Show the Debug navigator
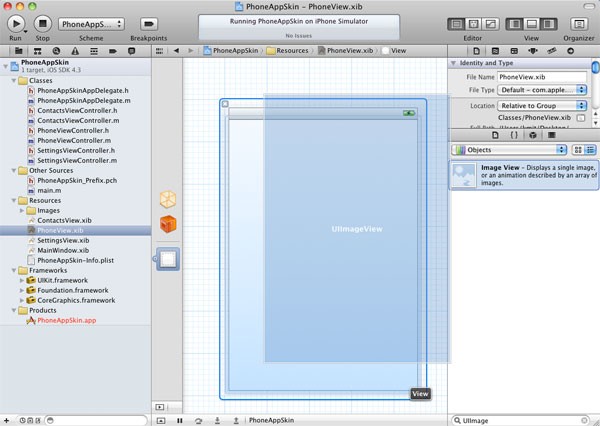 click(94, 51)
